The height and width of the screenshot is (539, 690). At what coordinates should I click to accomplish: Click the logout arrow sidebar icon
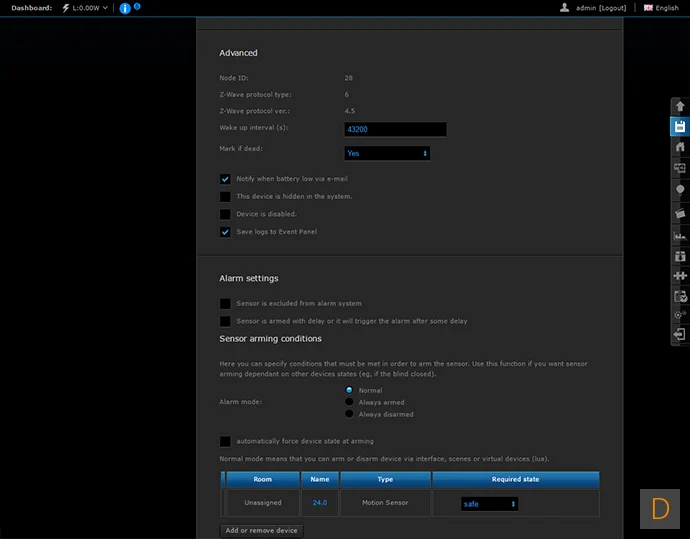coord(679,334)
